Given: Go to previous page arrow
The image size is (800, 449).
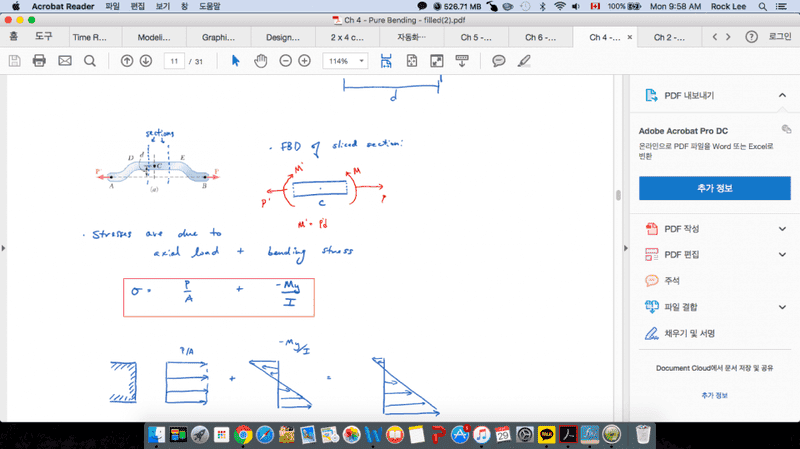Looking at the screenshot, I should click(127, 61).
